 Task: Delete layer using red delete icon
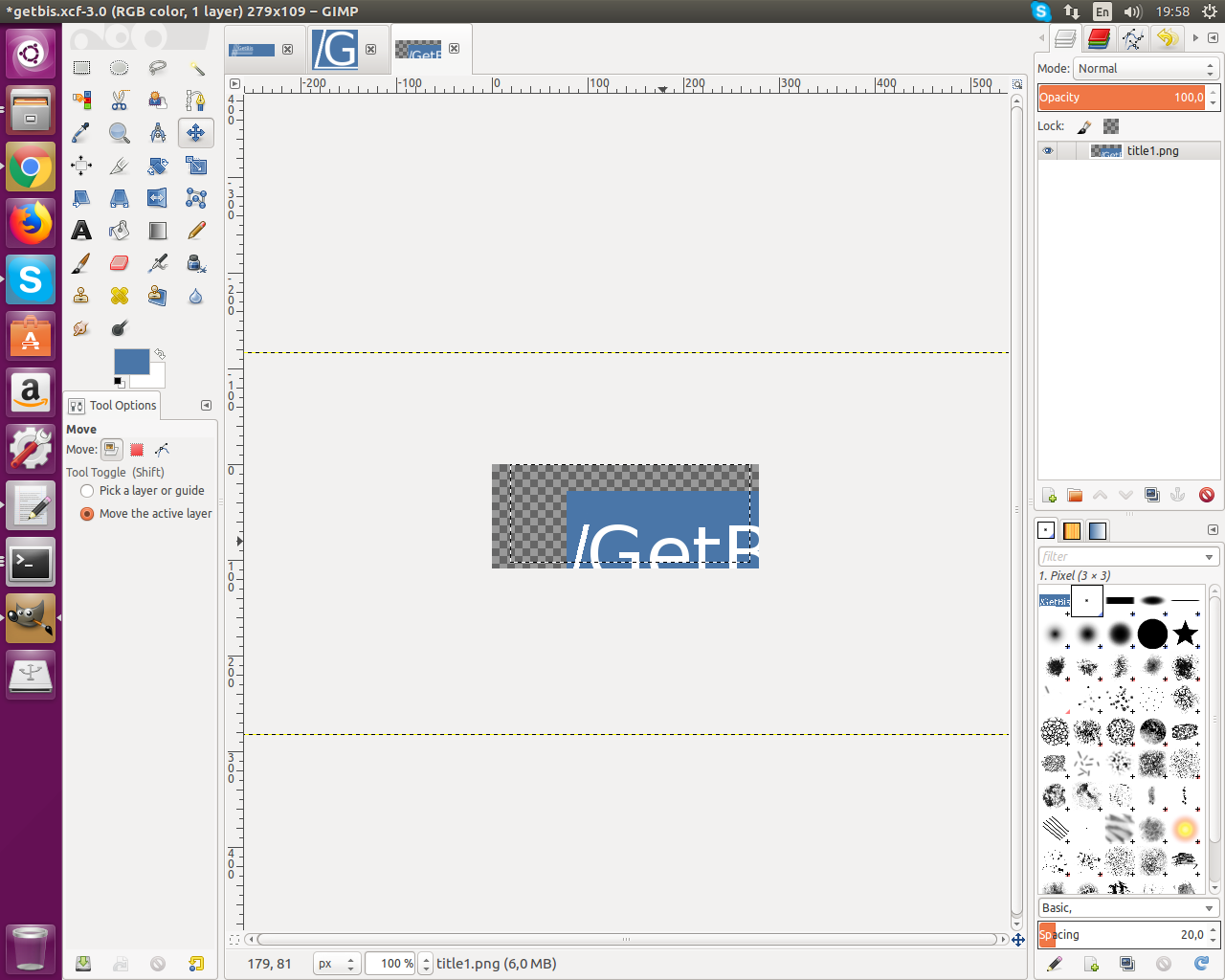[1206, 495]
